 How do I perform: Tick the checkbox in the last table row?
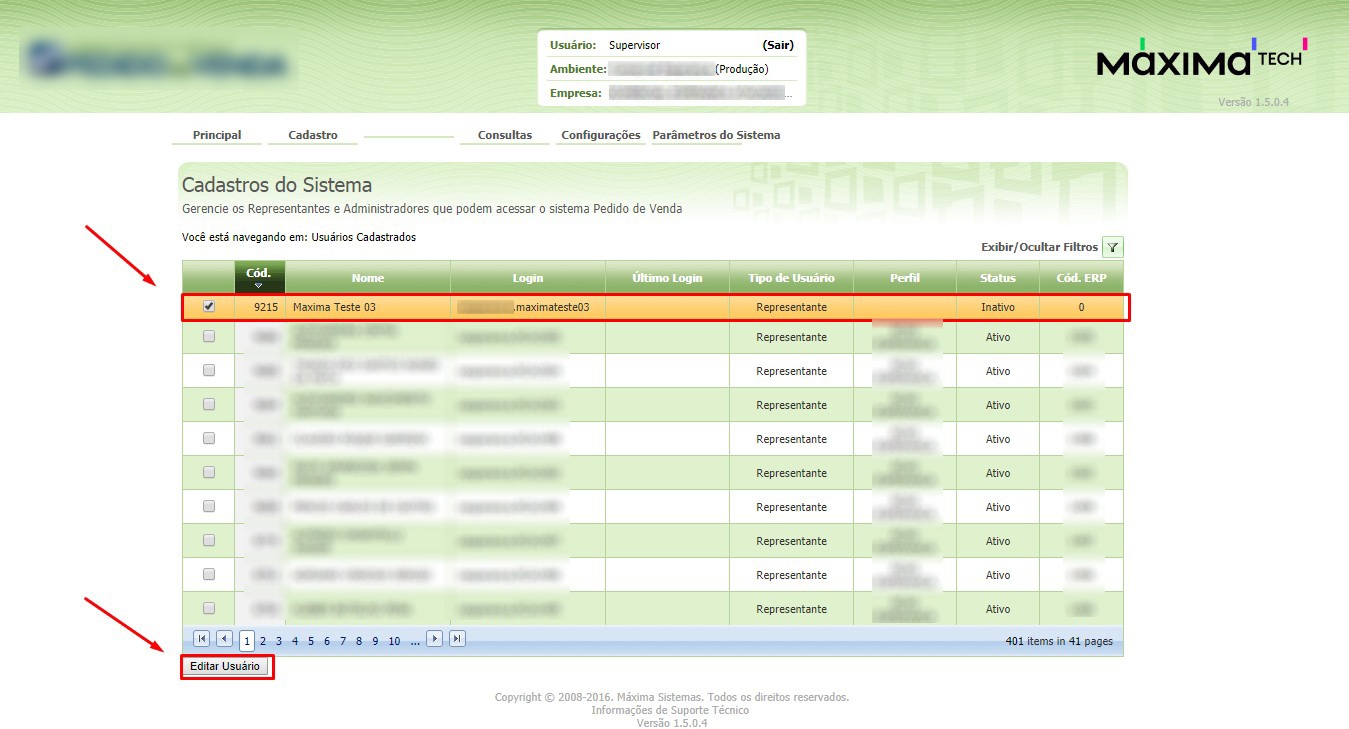pos(209,608)
